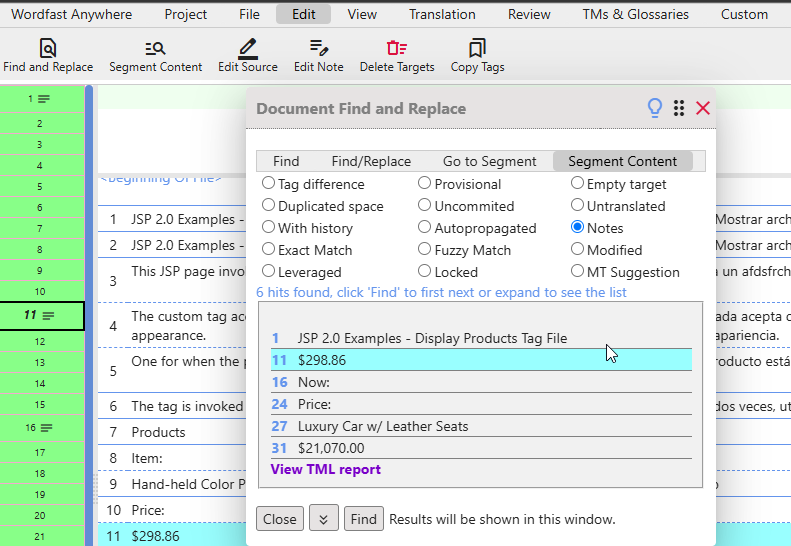Close the Document Find and Replace dialog
Screen dimensions: 791x546
pos(703,108)
